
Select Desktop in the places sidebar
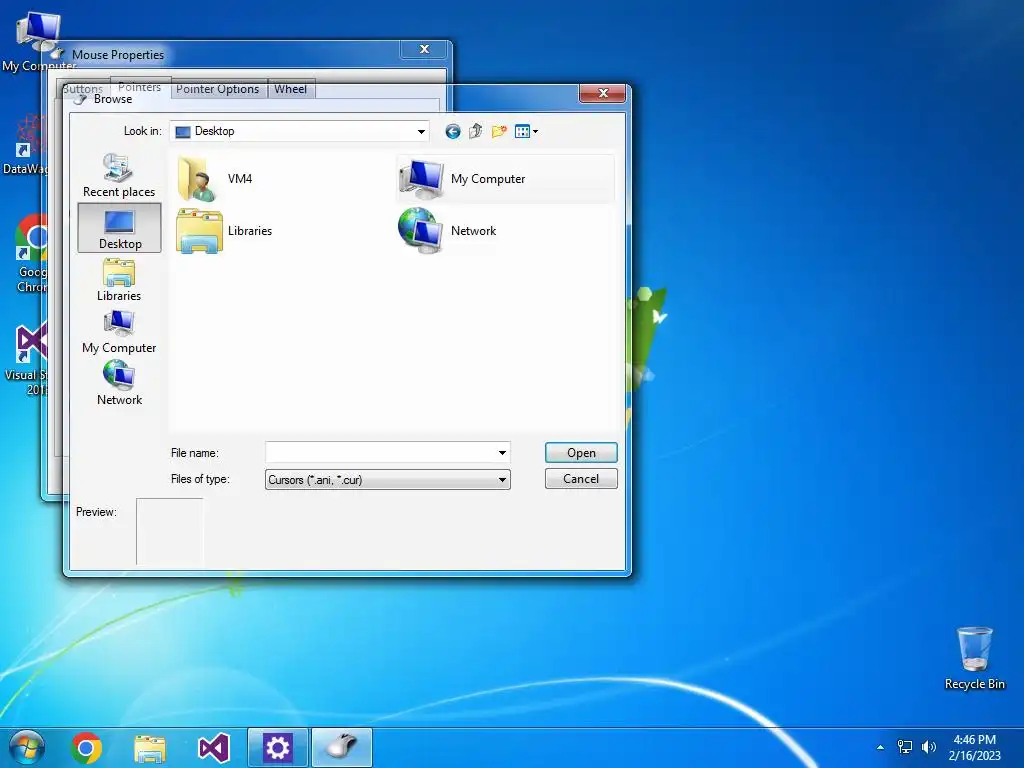tap(120, 227)
